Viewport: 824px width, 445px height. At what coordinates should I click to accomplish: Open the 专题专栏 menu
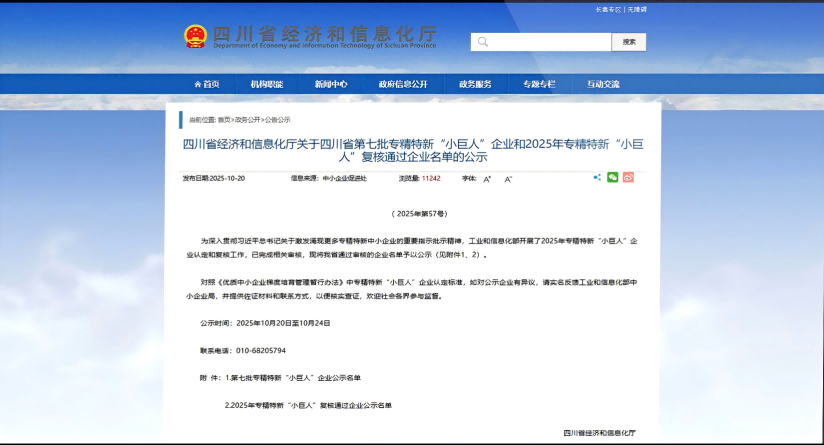point(539,84)
